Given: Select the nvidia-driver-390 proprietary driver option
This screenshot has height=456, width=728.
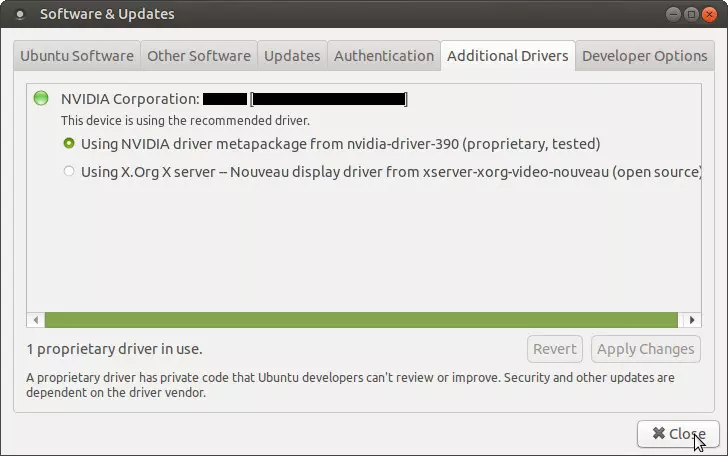Looking at the screenshot, I should (69, 144).
